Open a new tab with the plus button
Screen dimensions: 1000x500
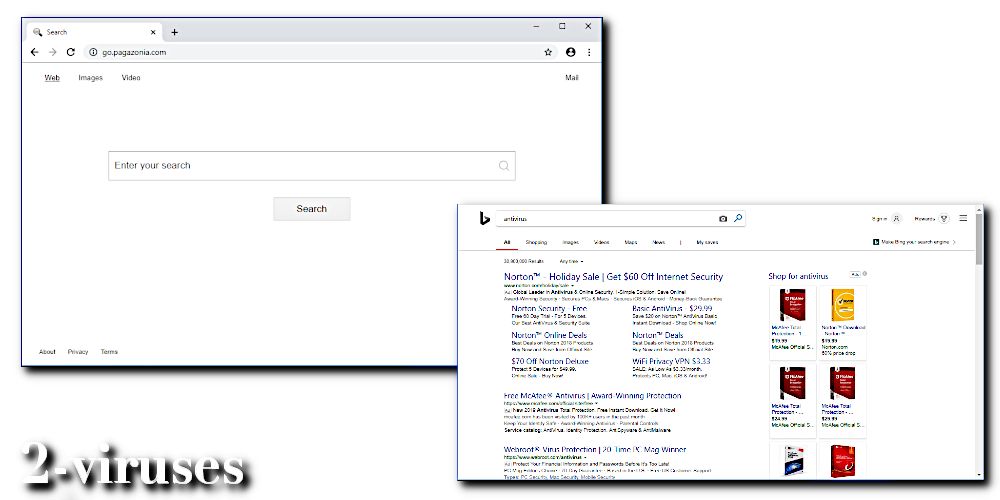click(x=175, y=33)
